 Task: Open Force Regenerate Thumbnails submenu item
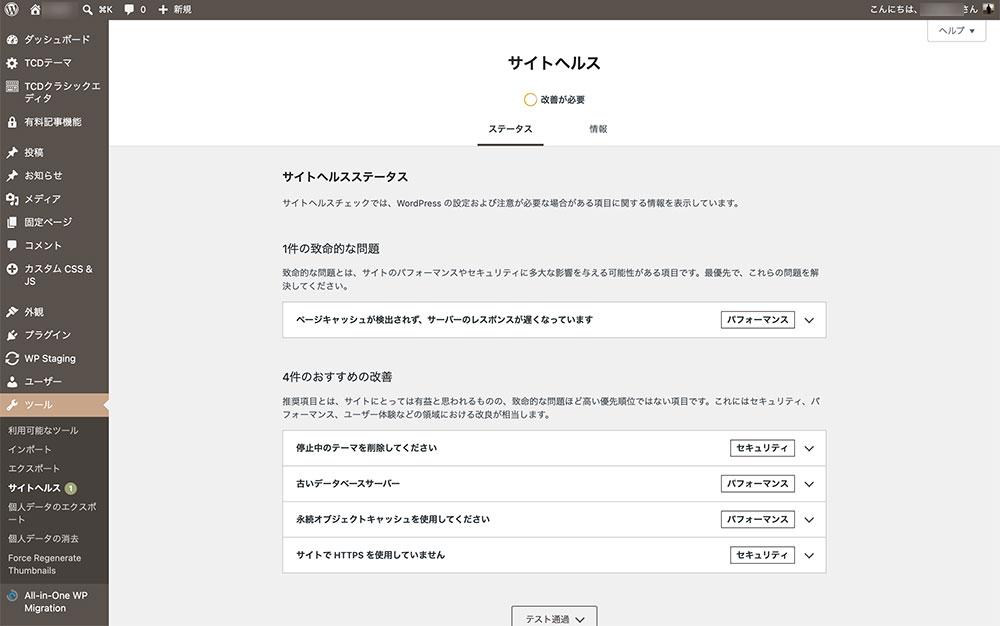45,564
